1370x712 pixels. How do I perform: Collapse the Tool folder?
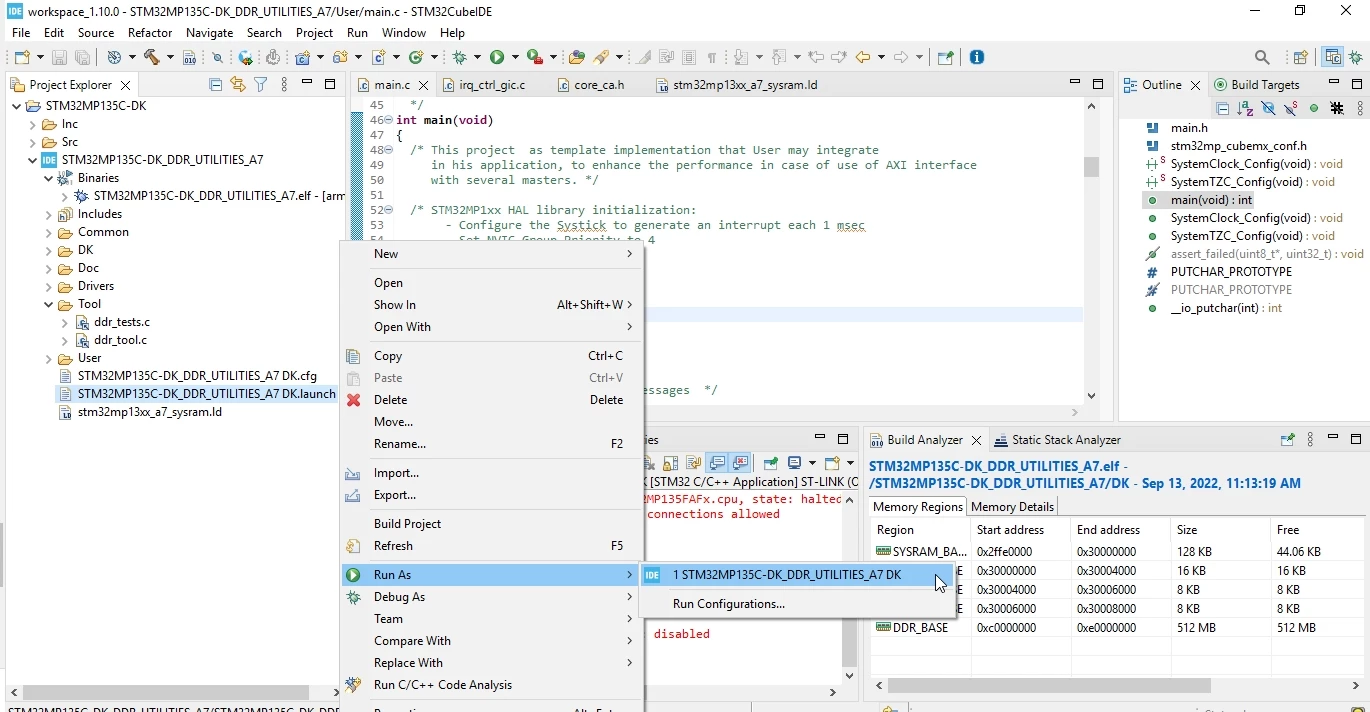(x=49, y=305)
